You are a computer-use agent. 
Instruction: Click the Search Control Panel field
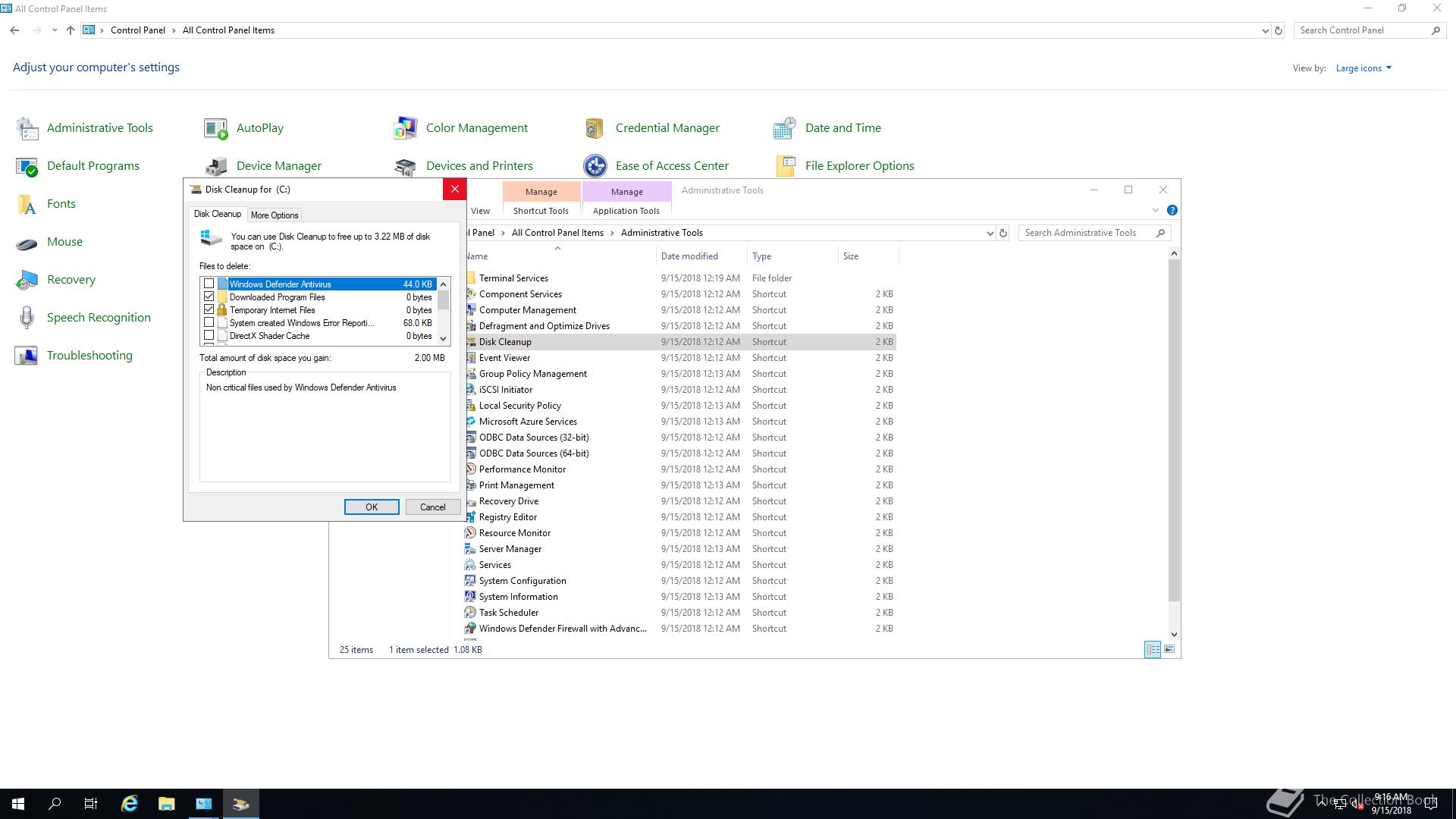[x=1370, y=30]
